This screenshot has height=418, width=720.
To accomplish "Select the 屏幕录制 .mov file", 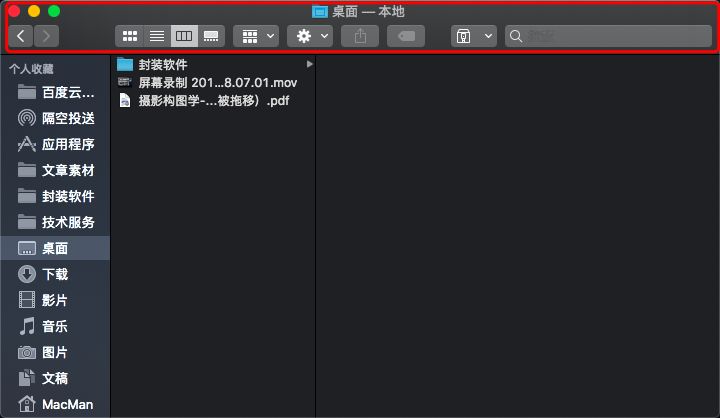I will pos(214,82).
